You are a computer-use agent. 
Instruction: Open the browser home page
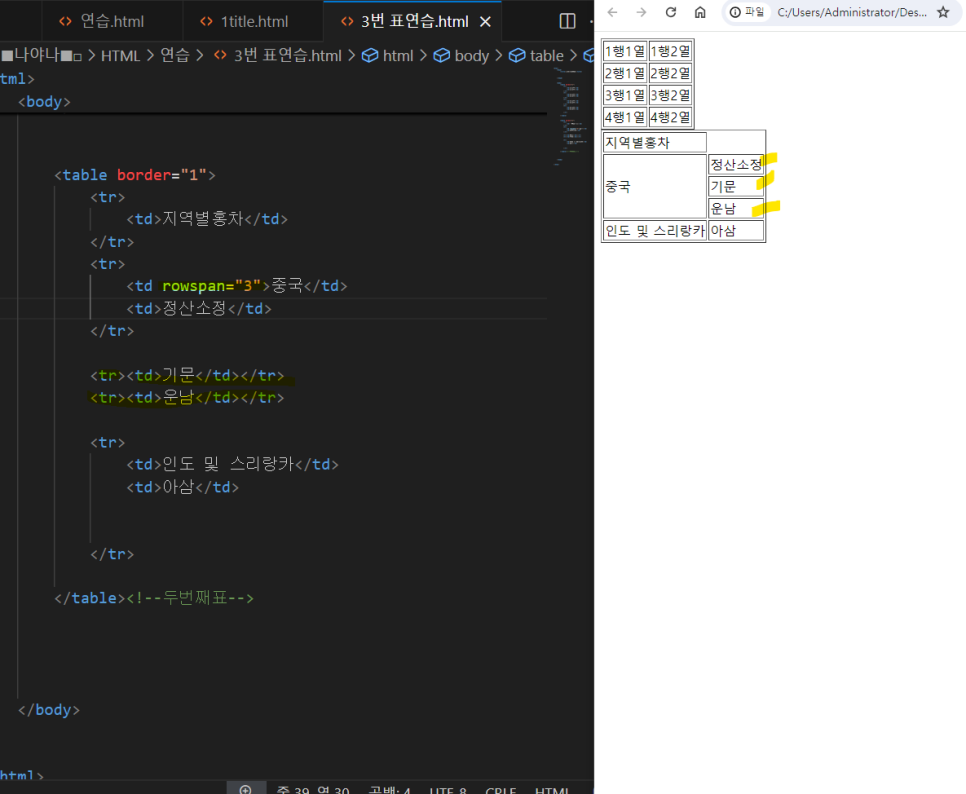(x=700, y=12)
